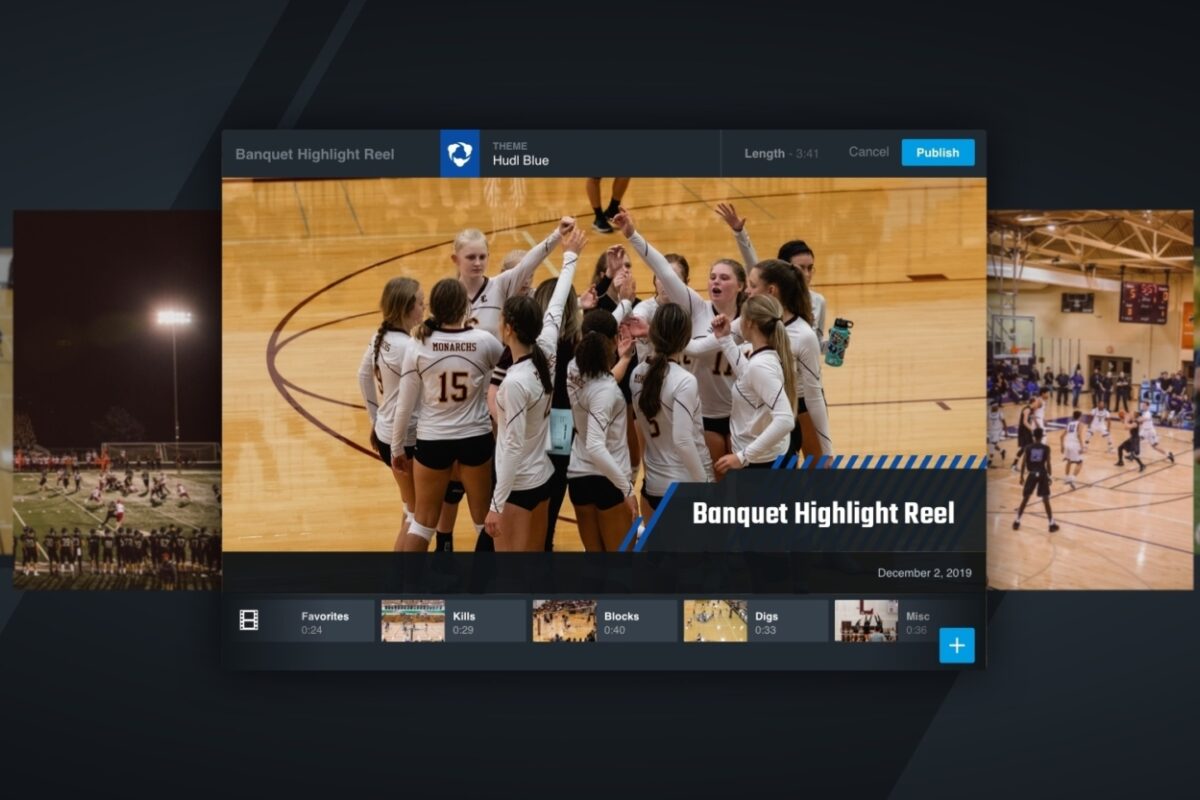Select the Misc clip thumbnail

tap(866, 620)
